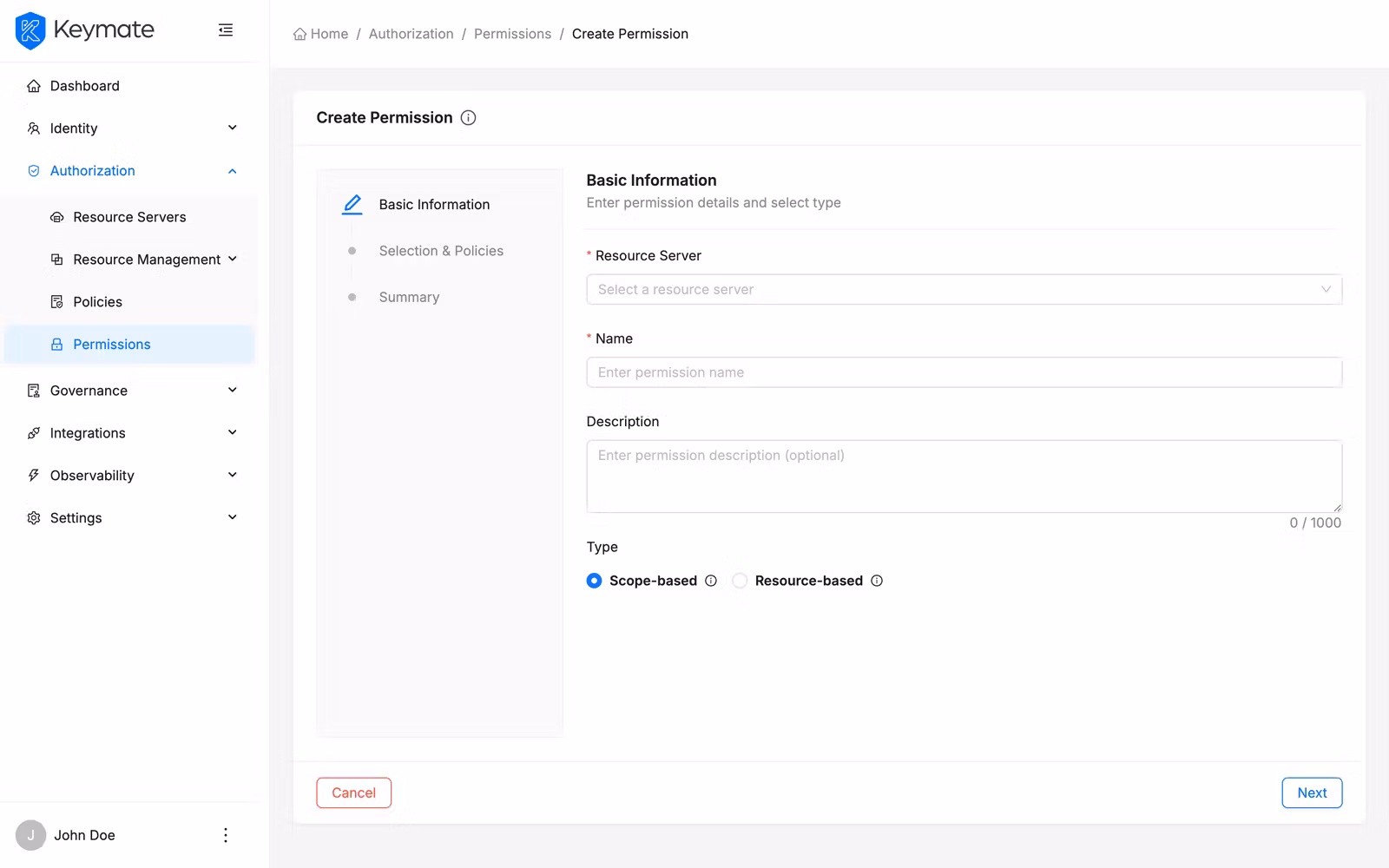
Task: Click the home icon next to Dashboard
Action: tap(33, 85)
